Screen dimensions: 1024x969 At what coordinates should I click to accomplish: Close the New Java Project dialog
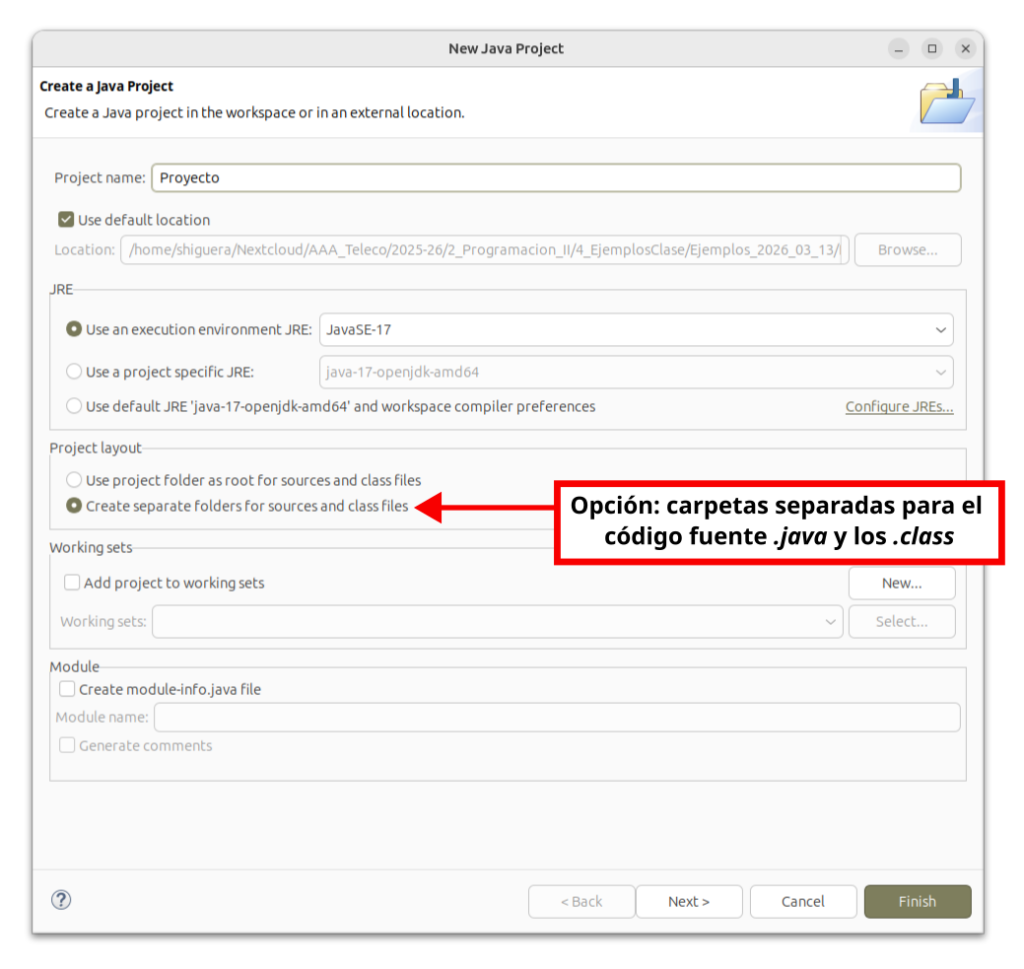coord(965,48)
